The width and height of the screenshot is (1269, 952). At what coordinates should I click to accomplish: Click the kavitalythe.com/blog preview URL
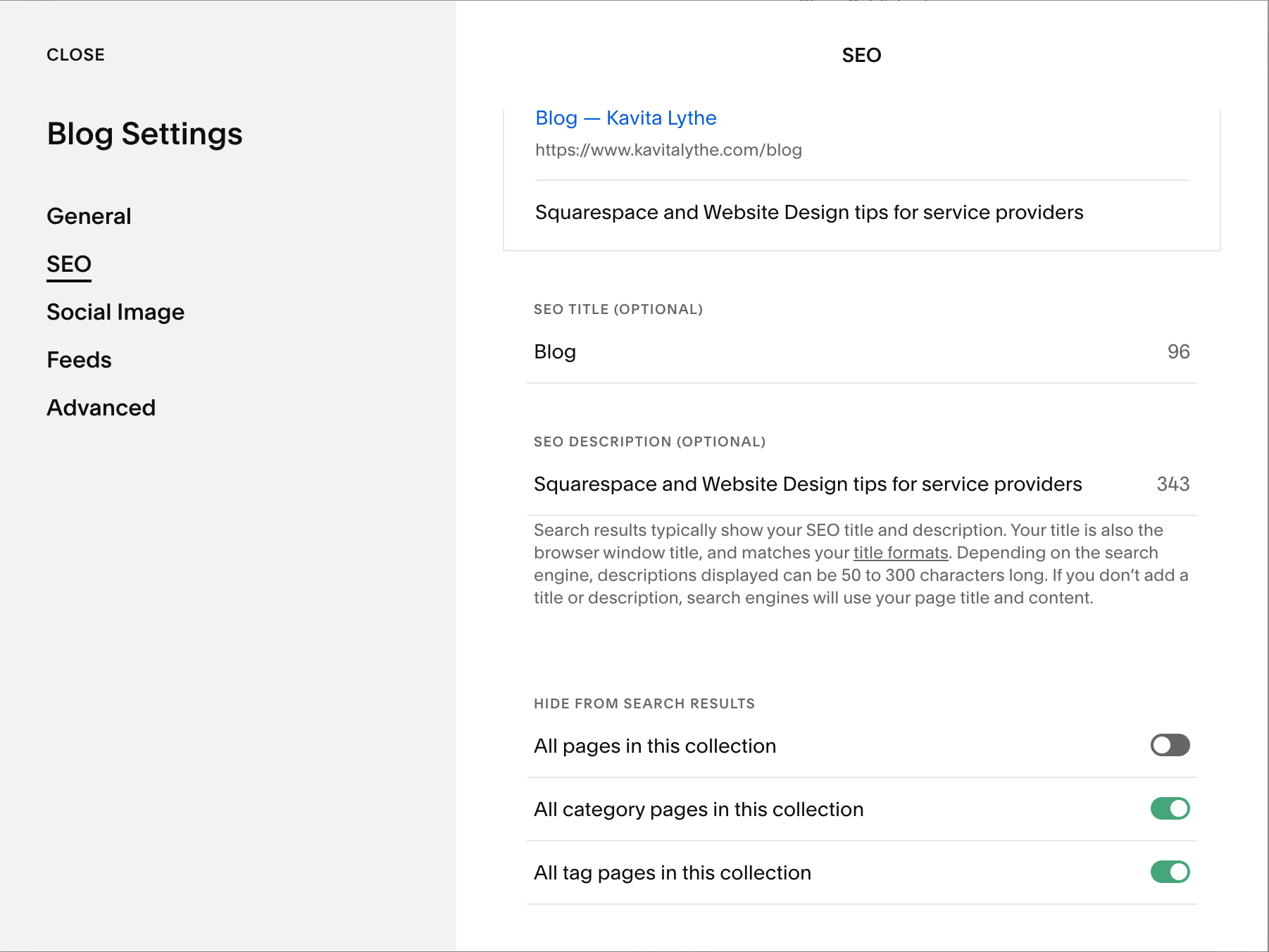click(668, 150)
